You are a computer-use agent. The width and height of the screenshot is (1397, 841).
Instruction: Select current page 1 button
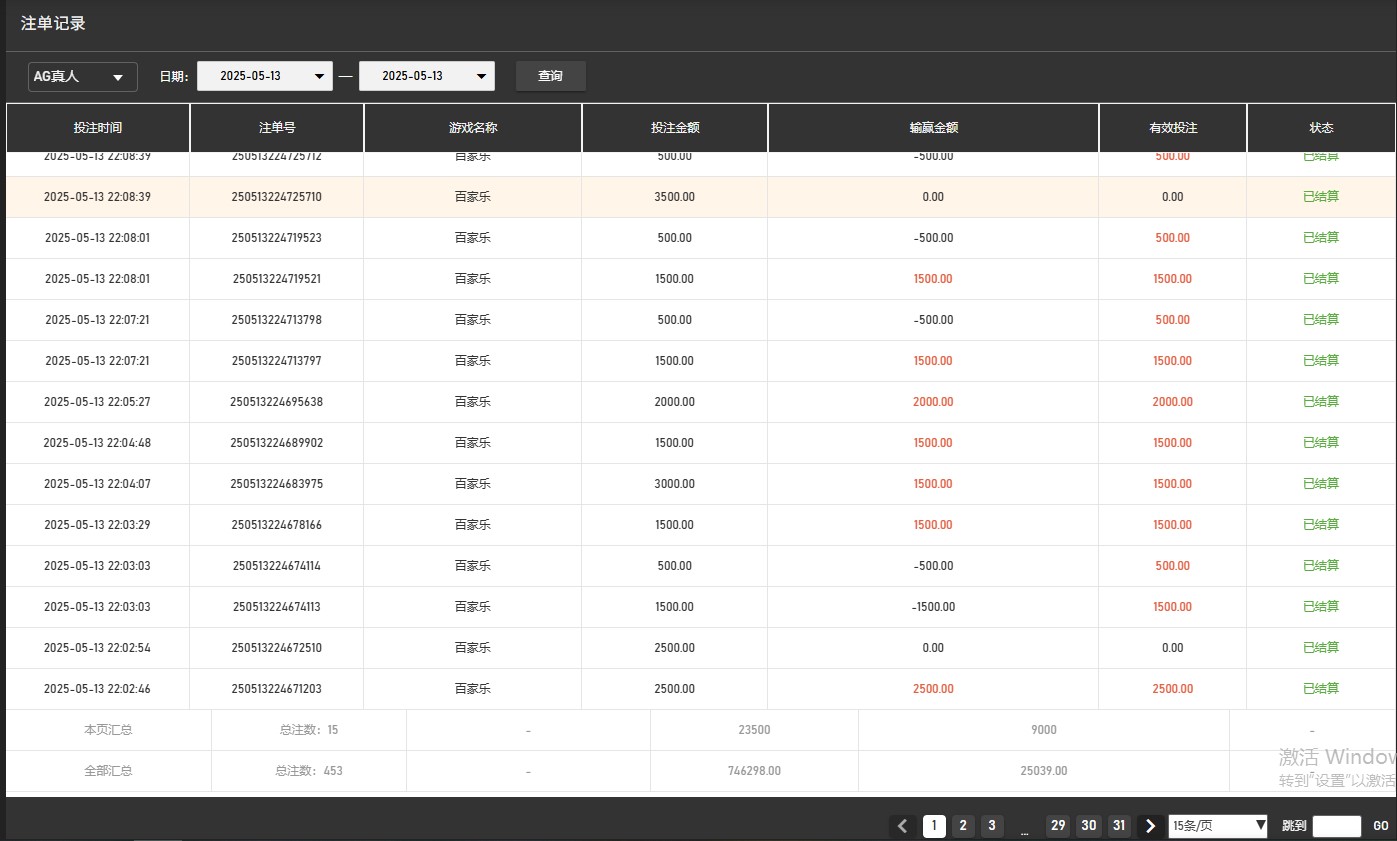(934, 826)
